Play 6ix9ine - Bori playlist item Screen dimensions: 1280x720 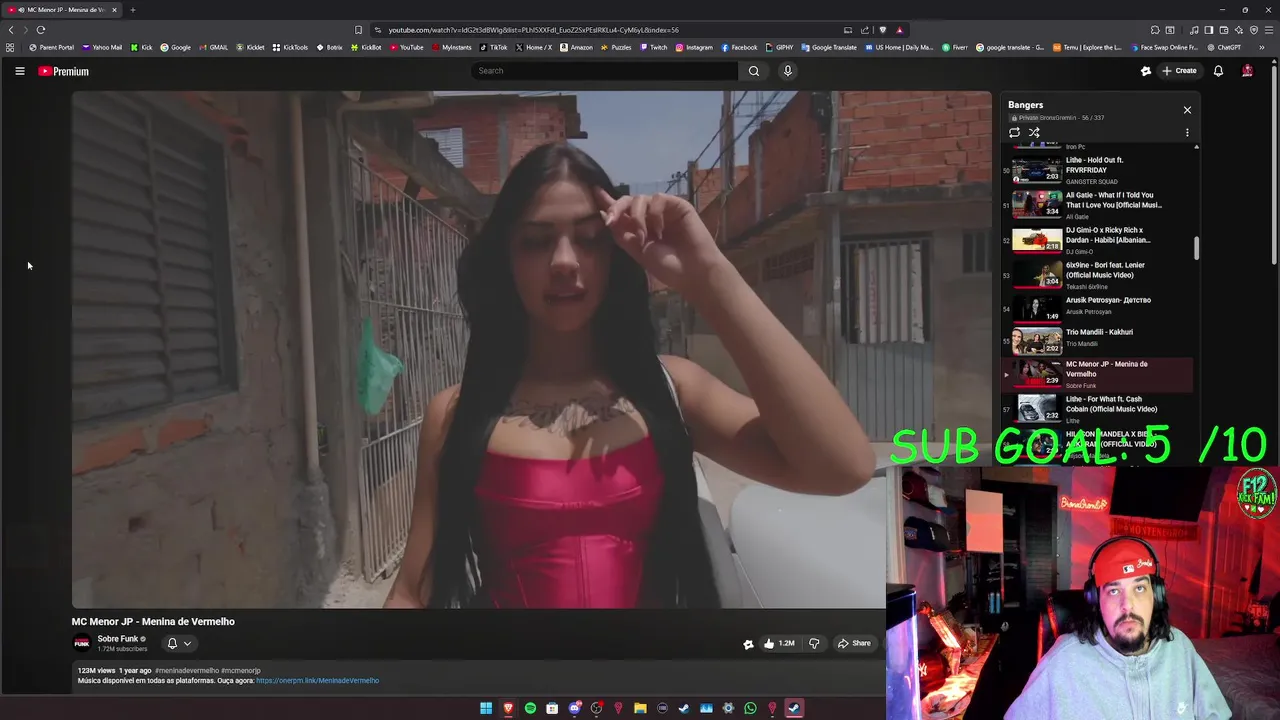coord(1099,275)
